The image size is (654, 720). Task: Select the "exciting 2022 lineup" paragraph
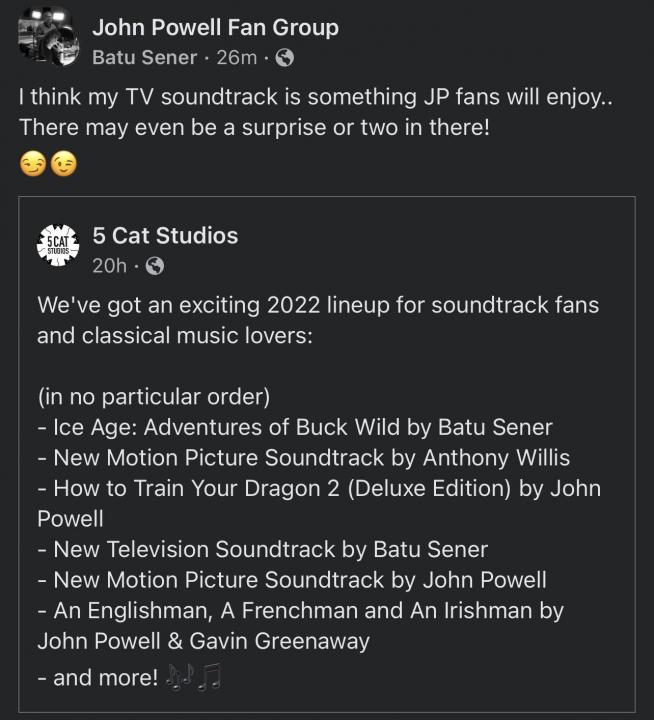(317, 319)
